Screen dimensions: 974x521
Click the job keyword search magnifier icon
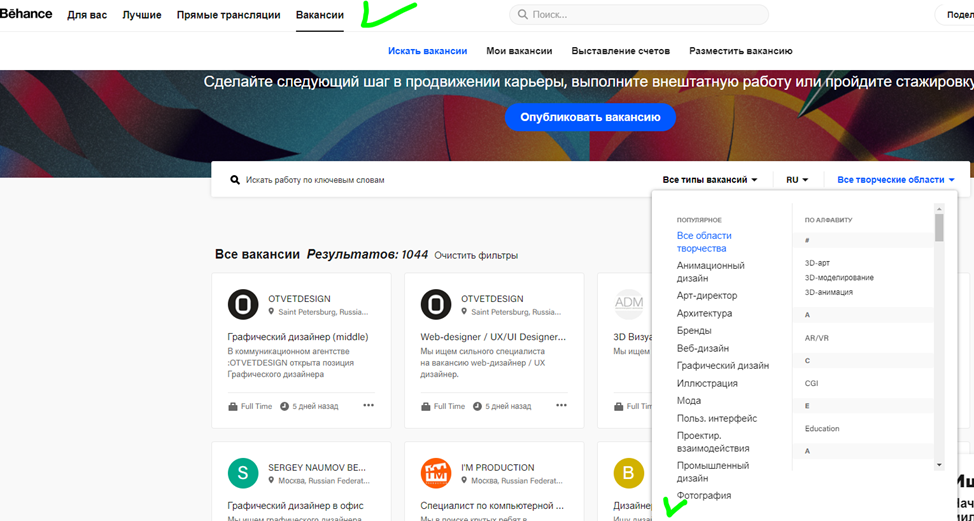pyautogui.click(x=235, y=180)
